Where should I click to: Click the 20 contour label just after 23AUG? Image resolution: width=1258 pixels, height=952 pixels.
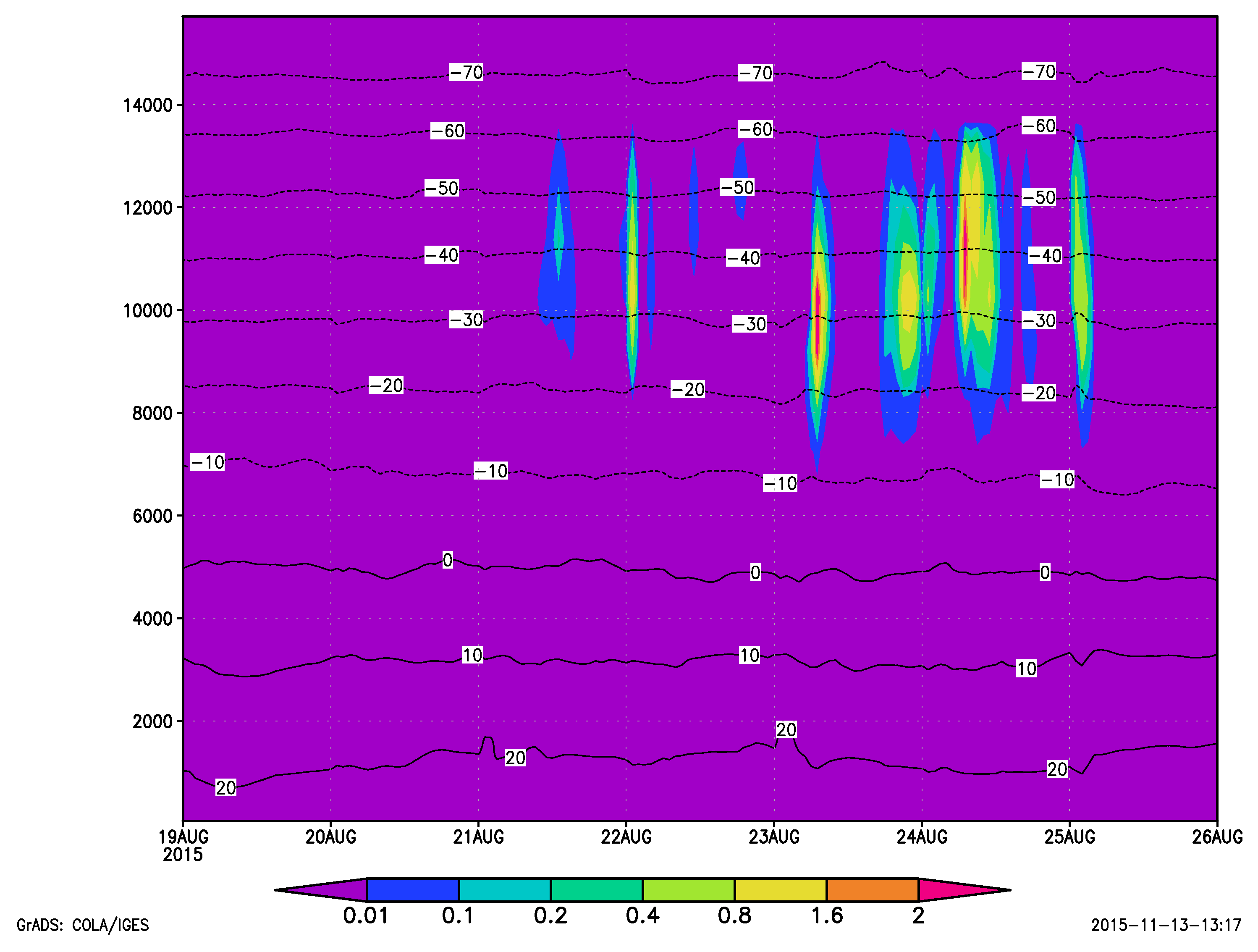pyautogui.click(x=786, y=729)
